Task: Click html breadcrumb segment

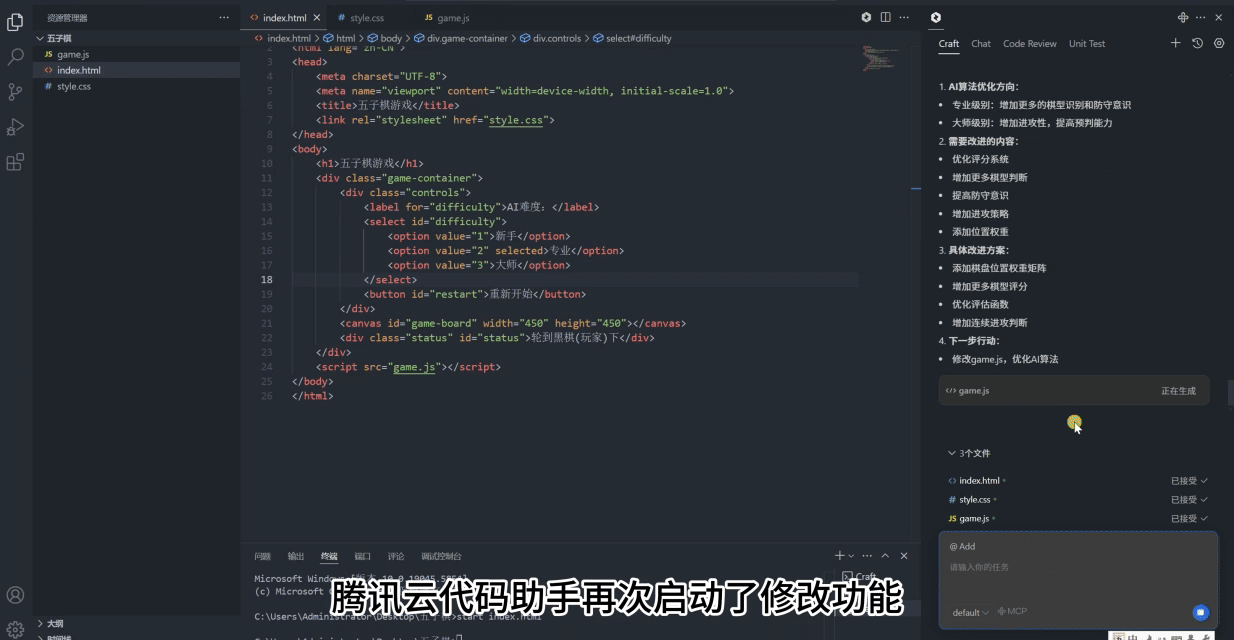Action: coord(345,38)
